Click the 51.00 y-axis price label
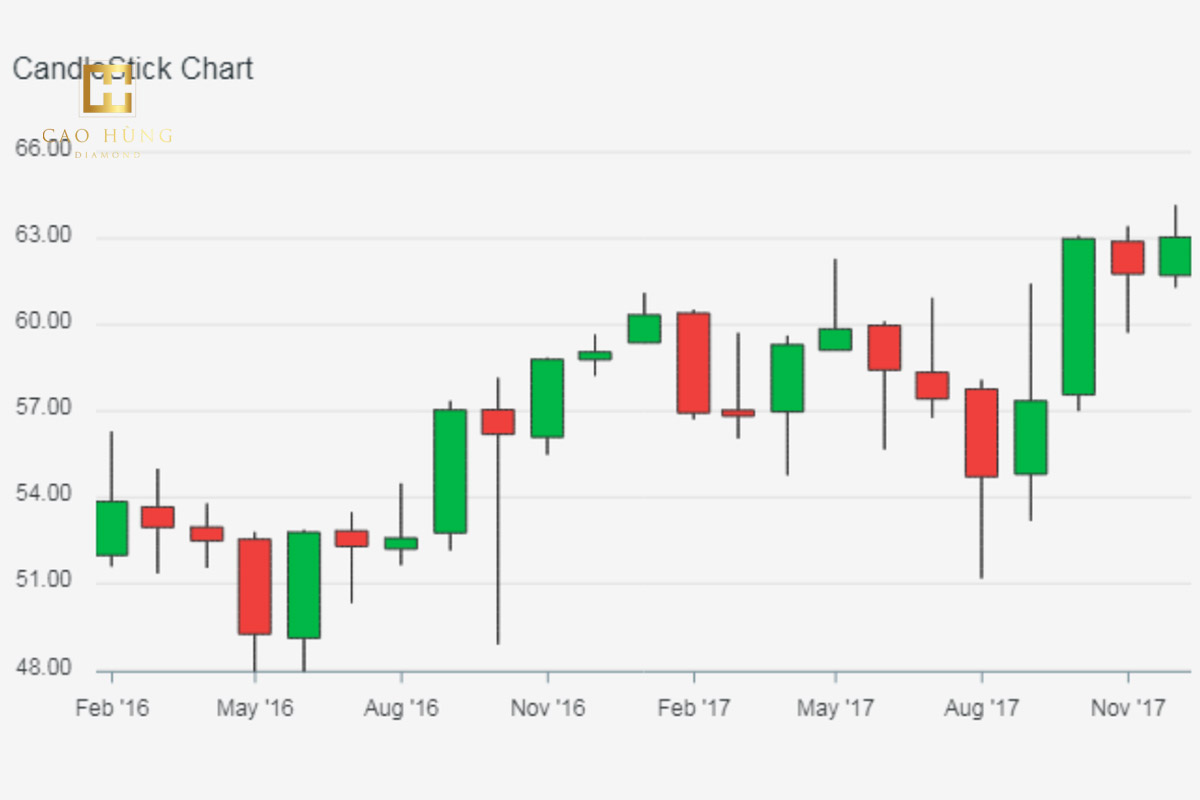 [44, 581]
